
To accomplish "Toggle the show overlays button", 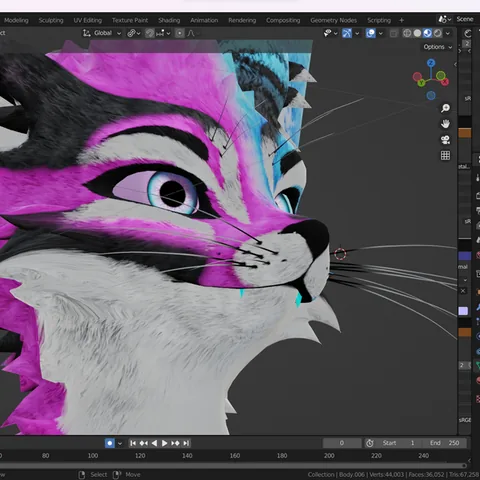I will coord(370,33).
